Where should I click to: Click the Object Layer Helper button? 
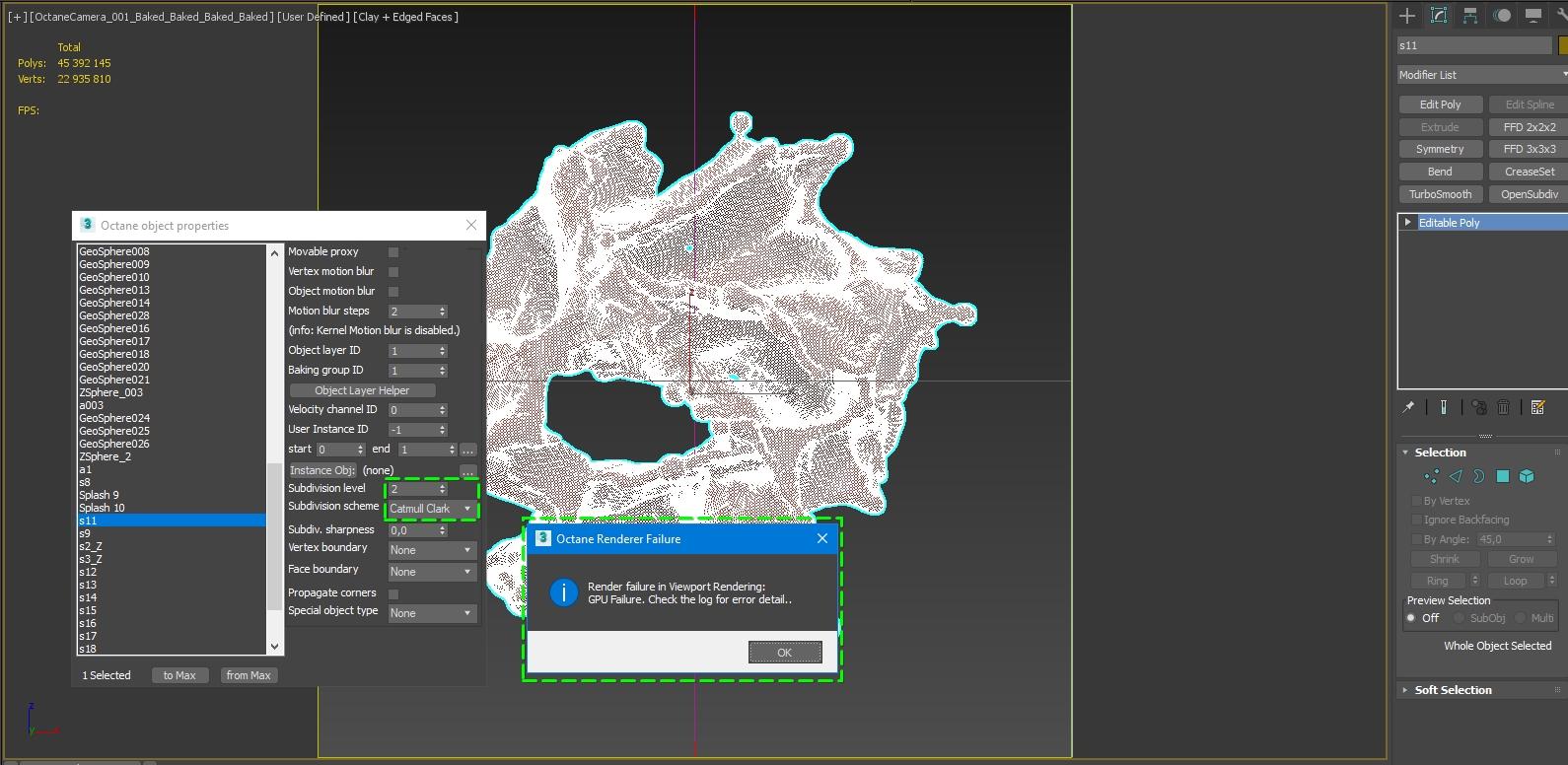[362, 390]
